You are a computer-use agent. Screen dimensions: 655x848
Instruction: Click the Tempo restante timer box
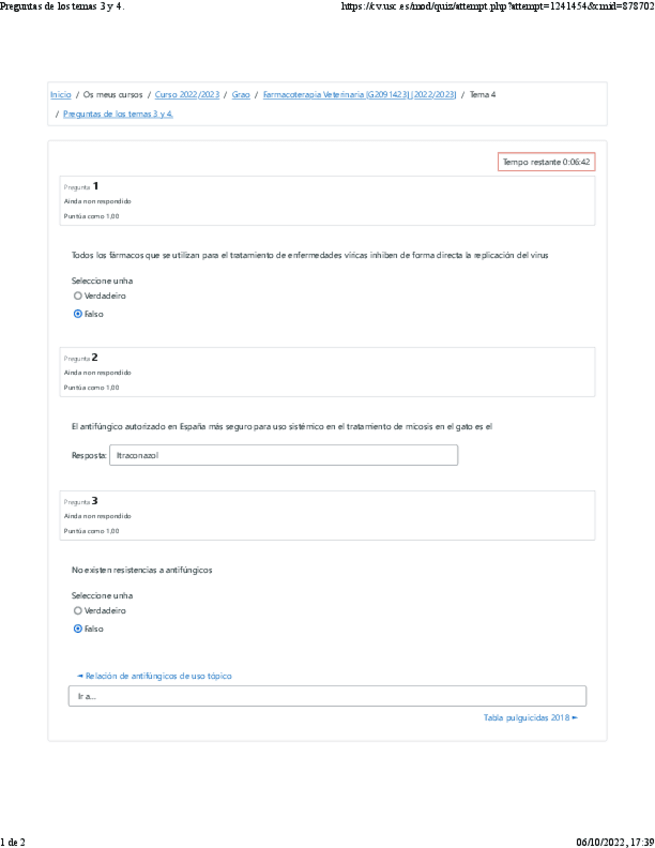tap(546, 162)
